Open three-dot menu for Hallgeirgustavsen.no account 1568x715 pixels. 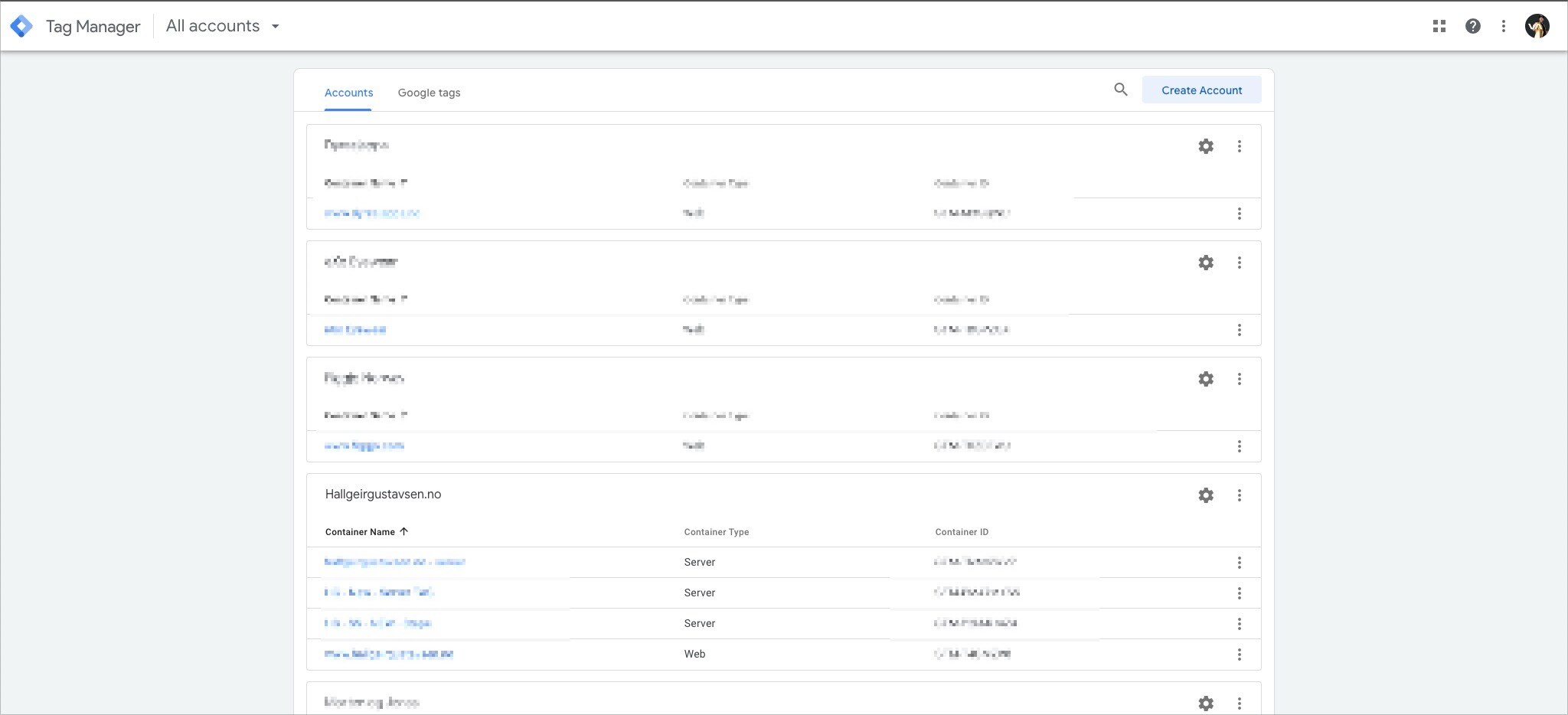[x=1239, y=495]
